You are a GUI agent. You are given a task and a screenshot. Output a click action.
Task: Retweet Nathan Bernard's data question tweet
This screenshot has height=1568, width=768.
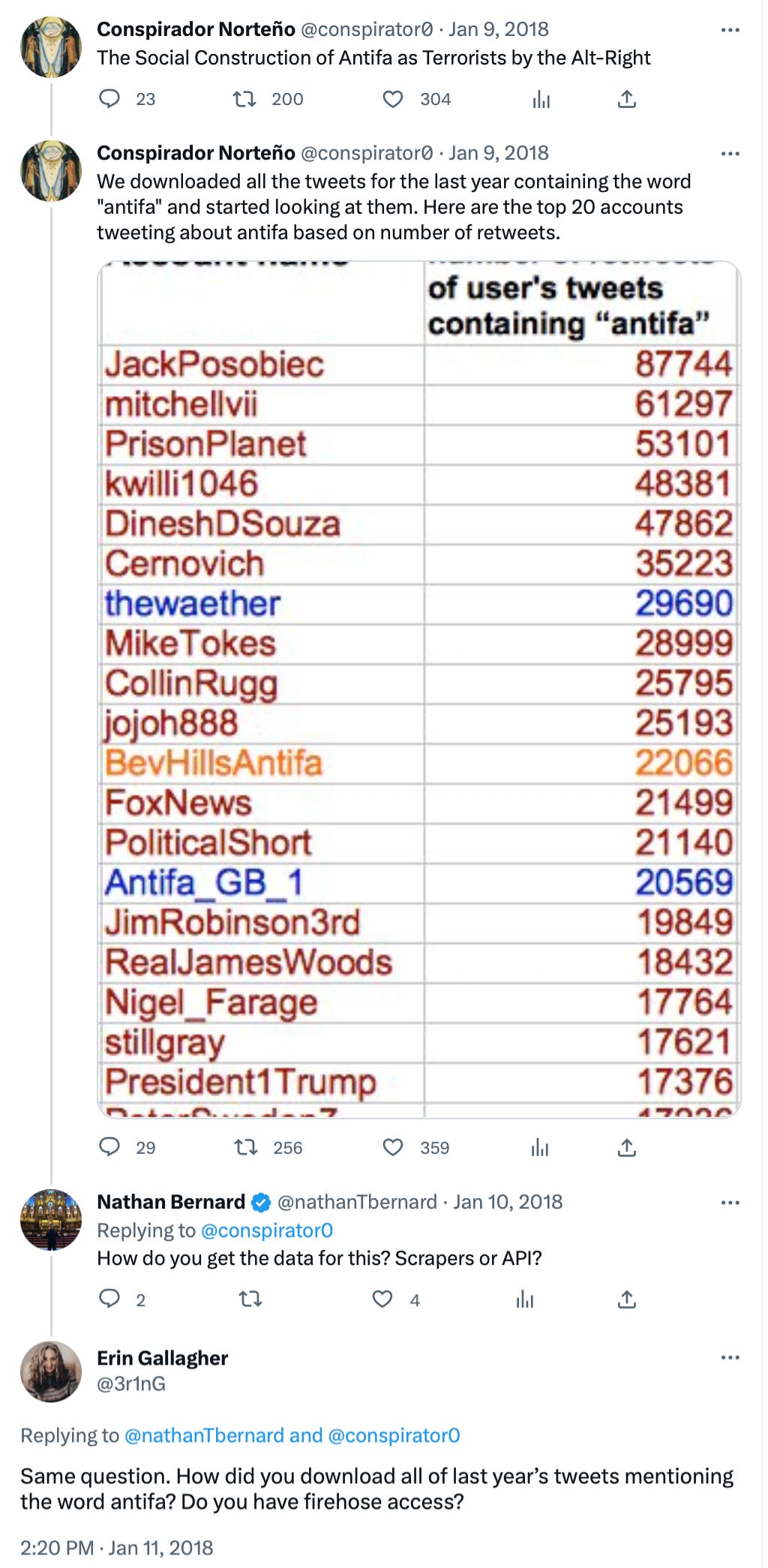tap(250, 1299)
